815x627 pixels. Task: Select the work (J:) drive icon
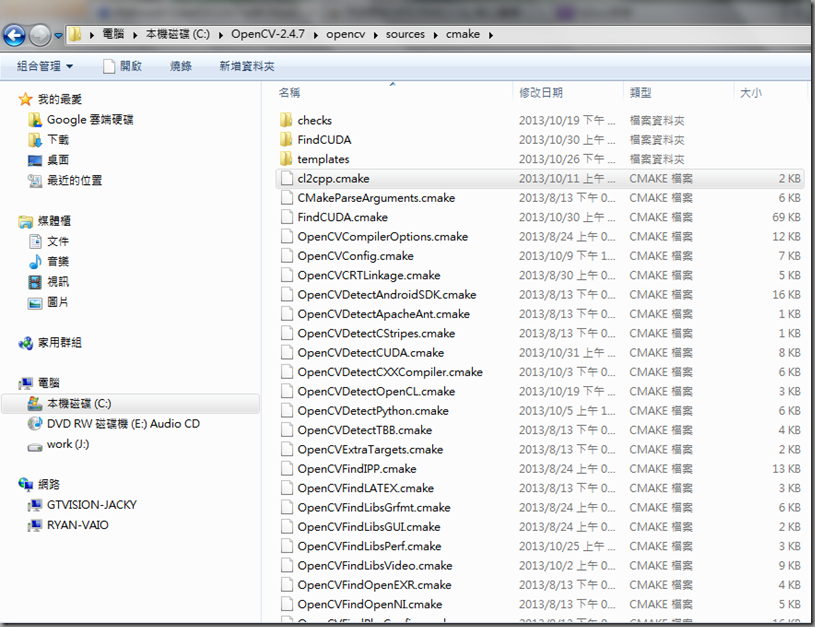tap(35, 446)
